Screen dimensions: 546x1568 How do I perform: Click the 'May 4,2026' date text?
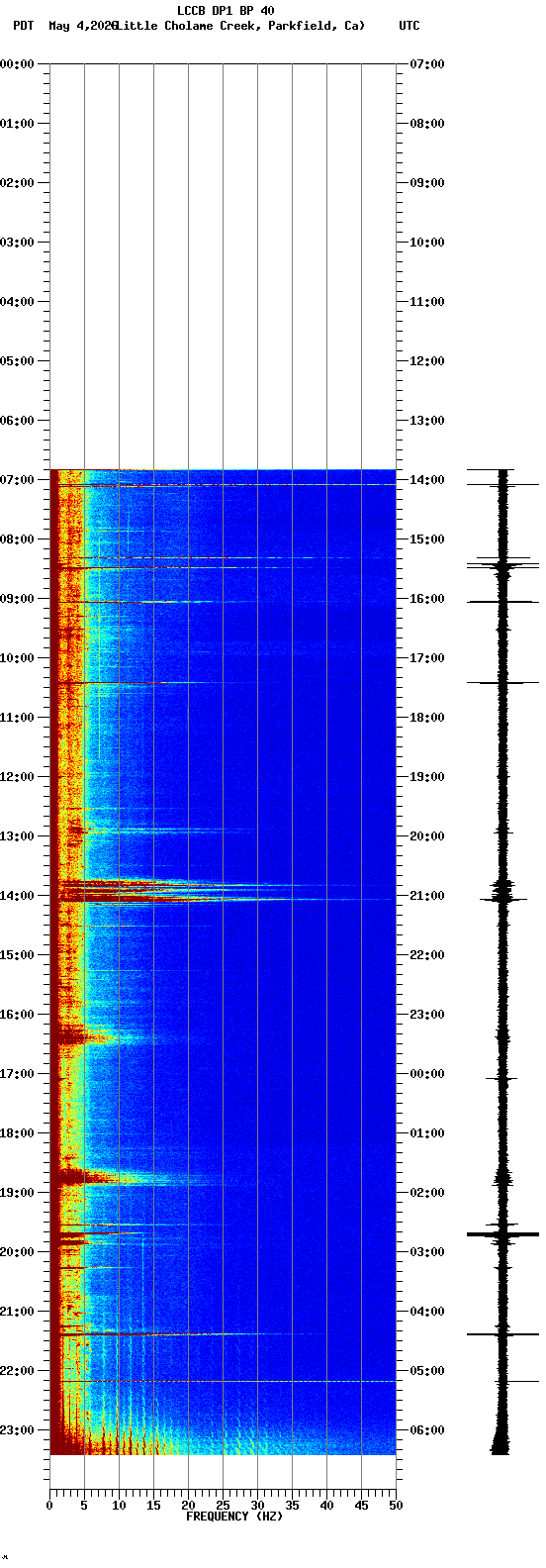pos(82,26)
